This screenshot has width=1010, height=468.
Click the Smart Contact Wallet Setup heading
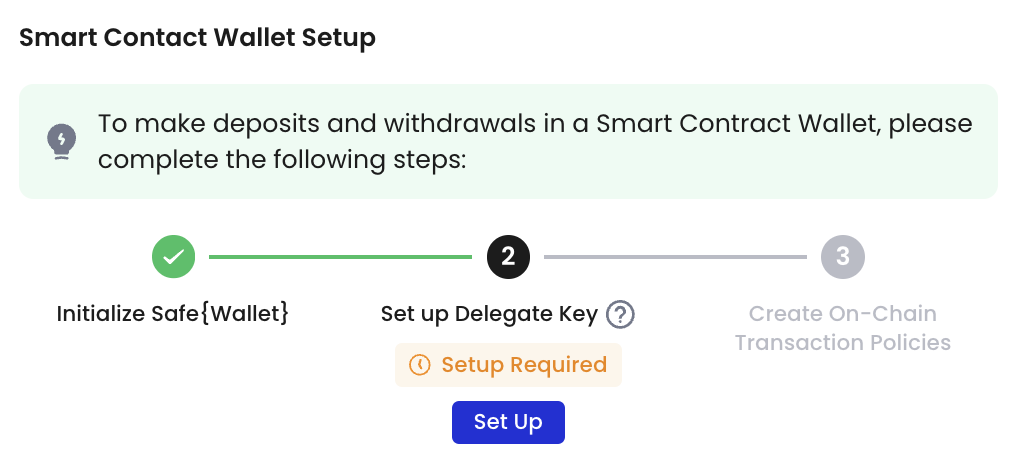click(x=197, y=38)
